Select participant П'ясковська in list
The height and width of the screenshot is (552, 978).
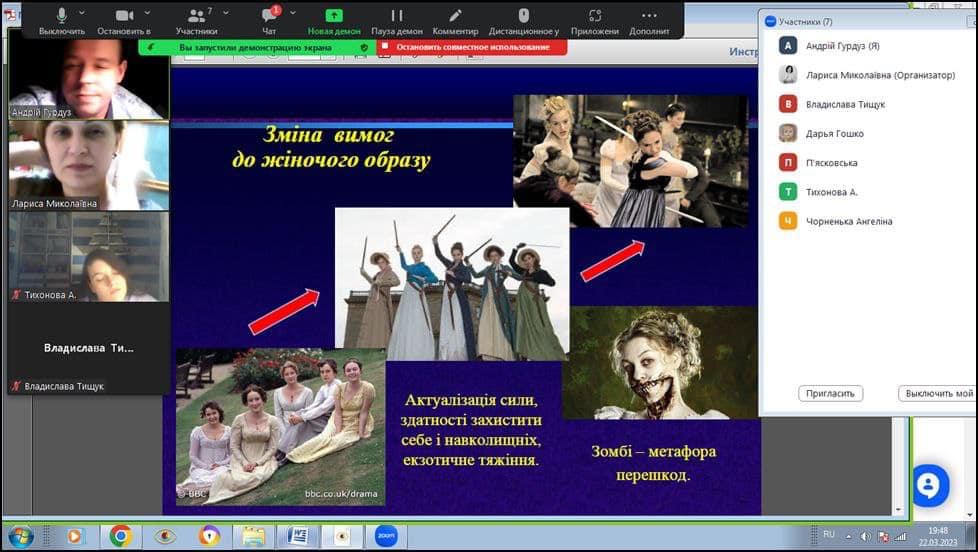(867, 163)
